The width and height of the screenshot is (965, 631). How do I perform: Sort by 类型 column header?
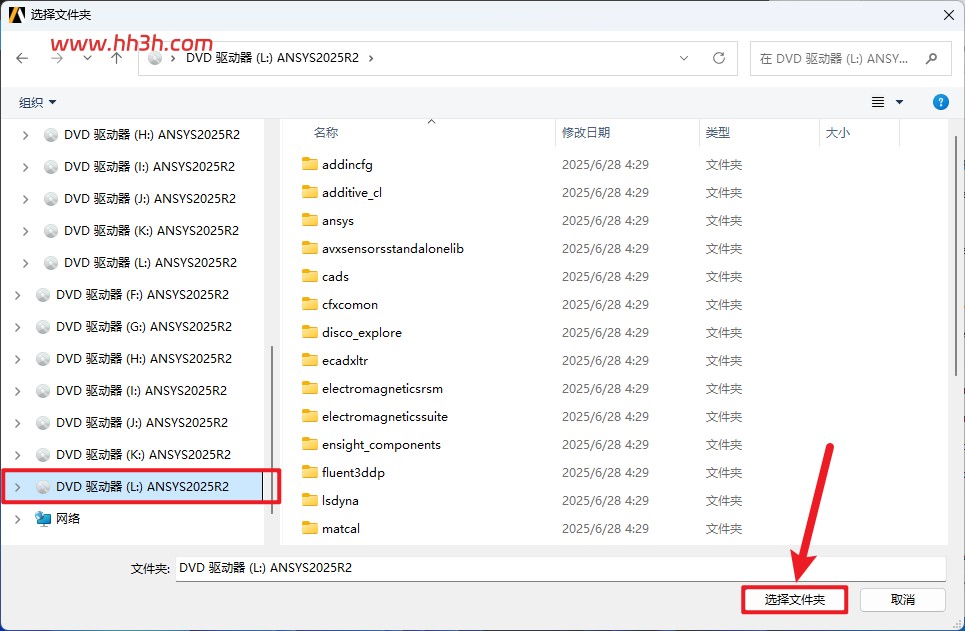(718, 132)
